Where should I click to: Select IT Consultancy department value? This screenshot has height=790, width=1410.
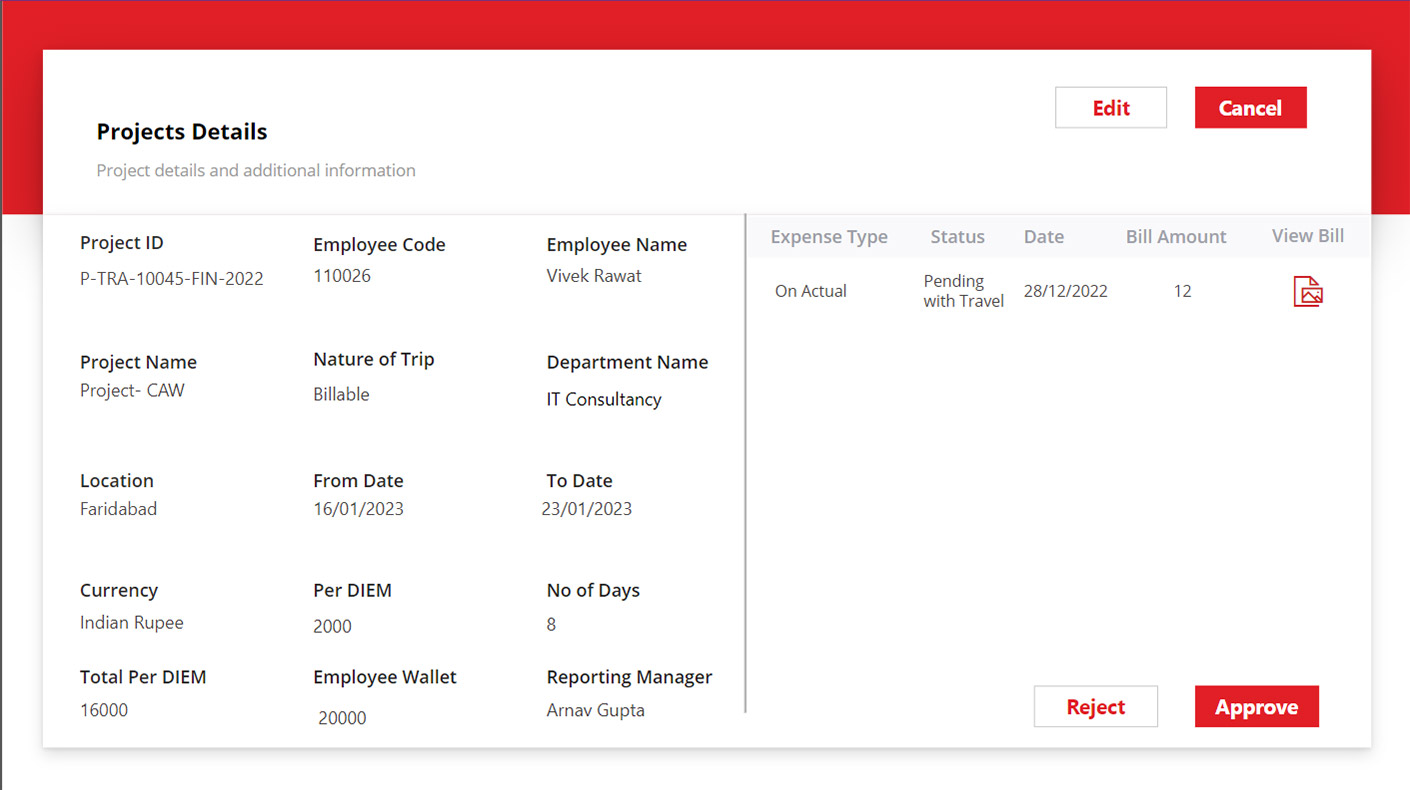point(604,400)
